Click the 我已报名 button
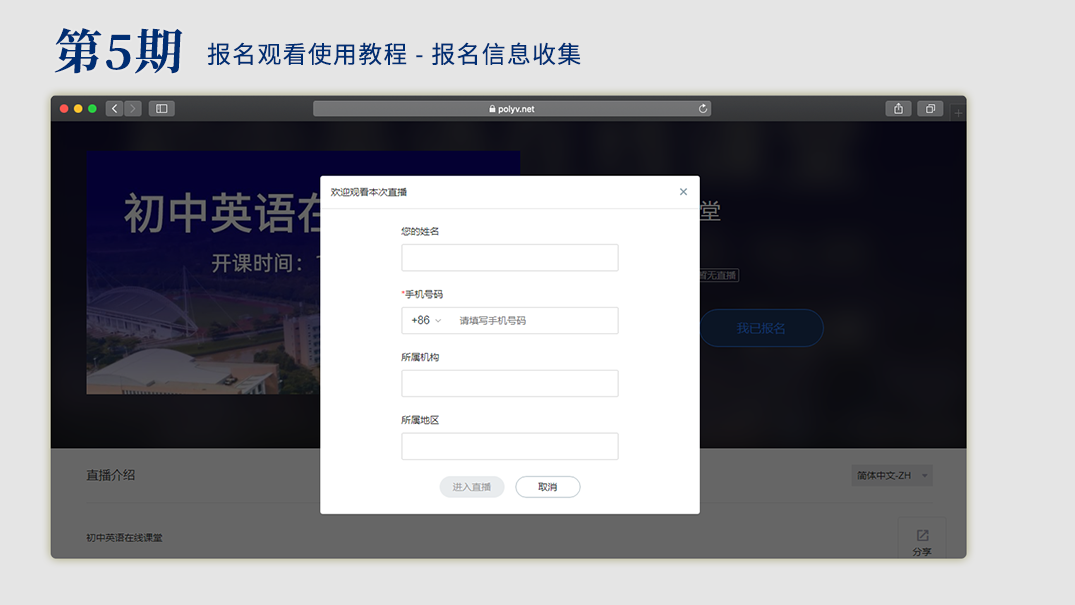1075x605 pixels. click(x=761, y=328)
